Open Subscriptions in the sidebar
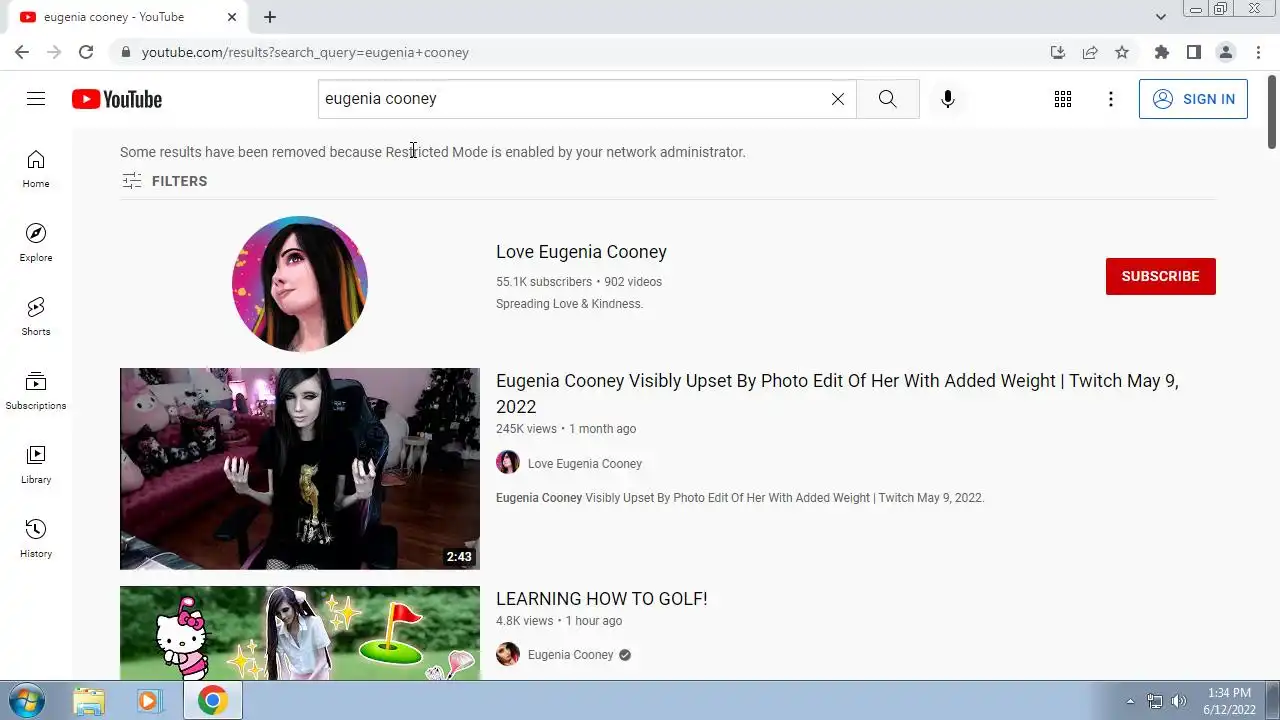Screen dimensions: 1280x720 click(x=36, y=391)
